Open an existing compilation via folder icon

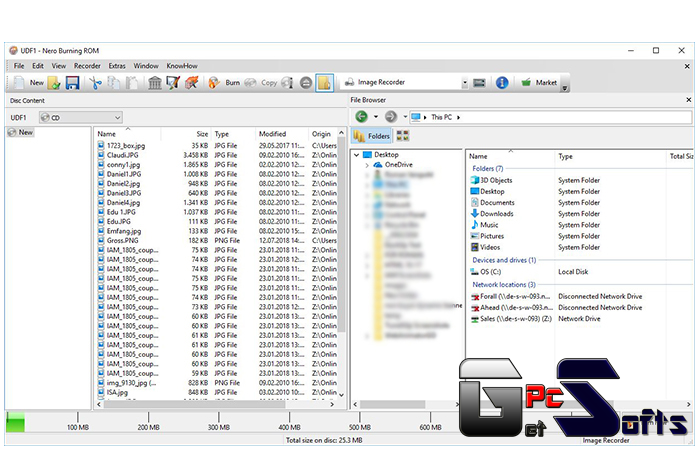54,83
